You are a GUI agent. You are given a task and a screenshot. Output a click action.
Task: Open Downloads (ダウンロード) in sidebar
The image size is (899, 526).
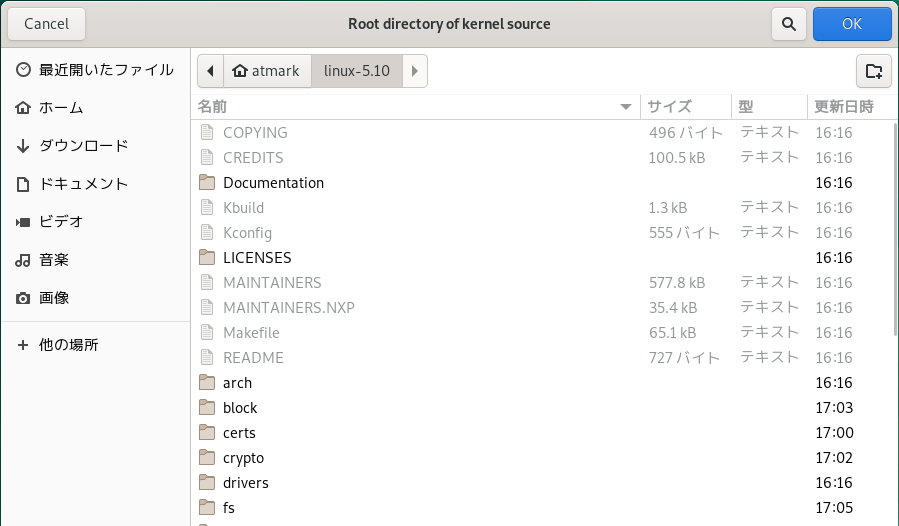(83, 146)
